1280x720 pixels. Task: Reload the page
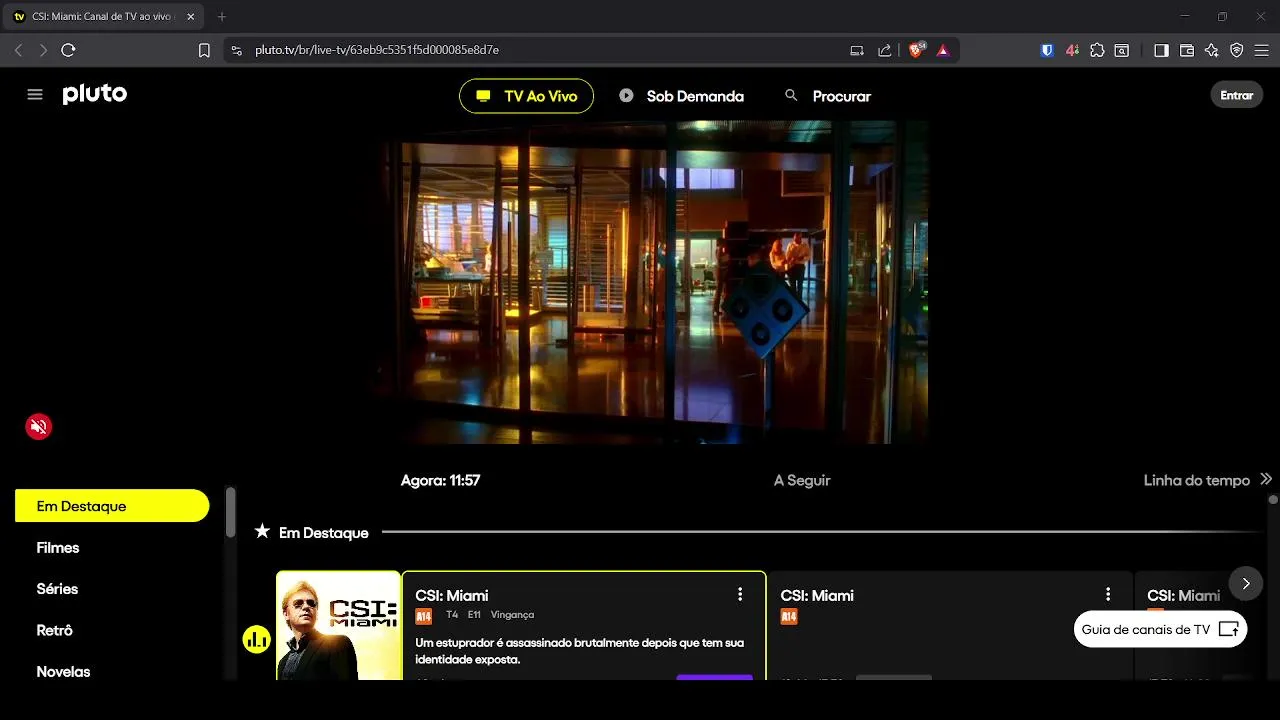pos(69,50)
